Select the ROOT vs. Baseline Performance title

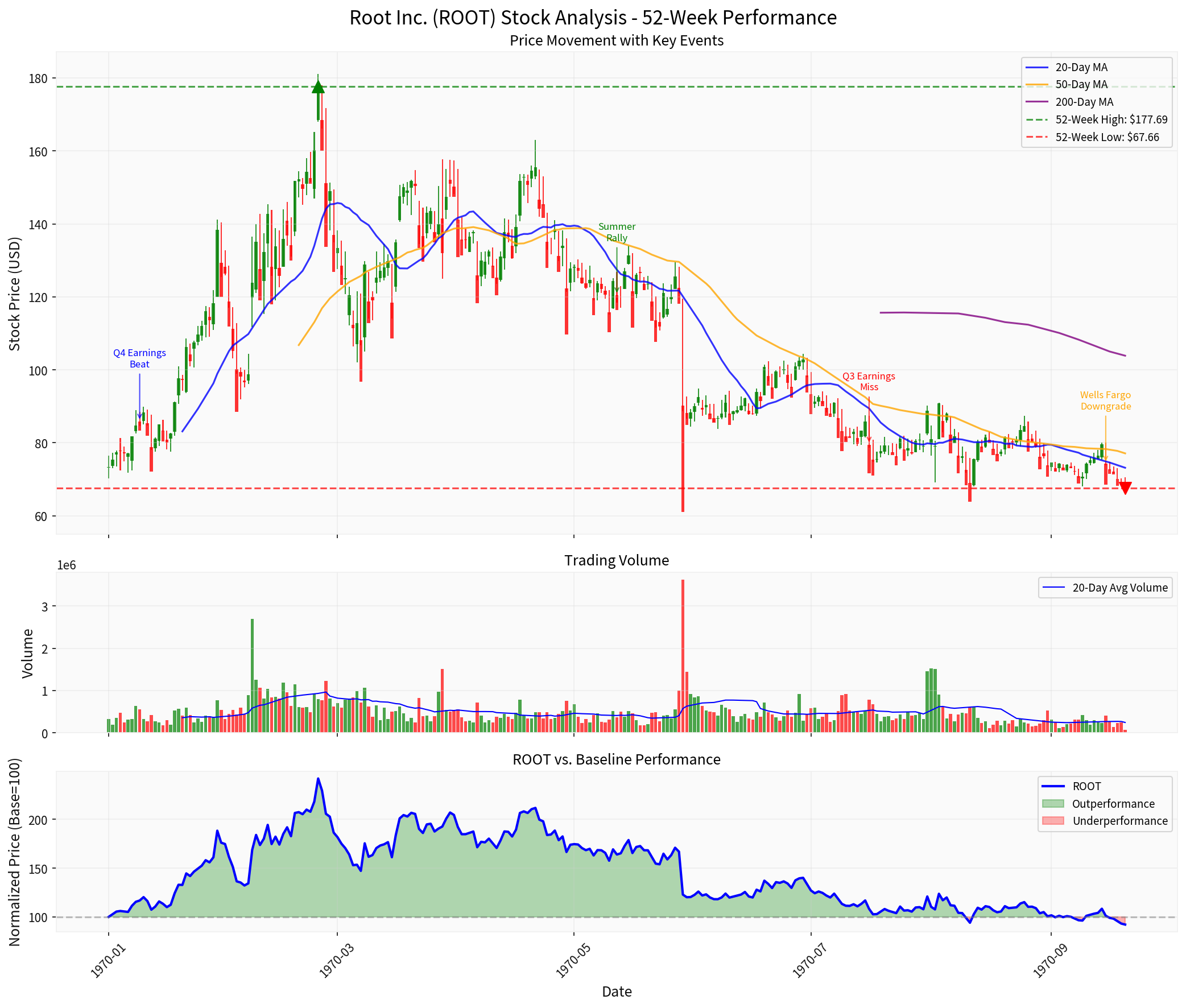[x=616, y=759]
